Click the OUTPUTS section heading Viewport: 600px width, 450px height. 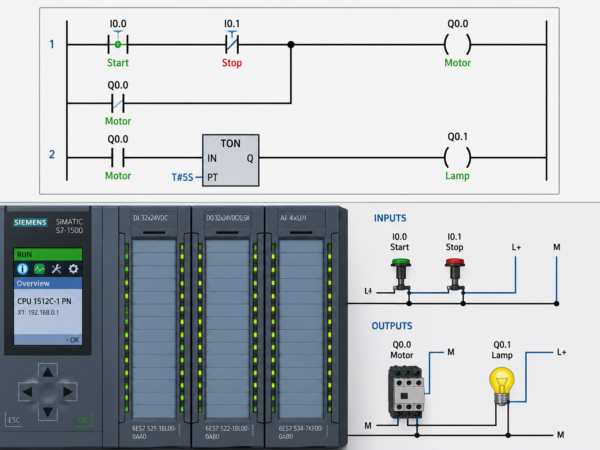point(392,326)
